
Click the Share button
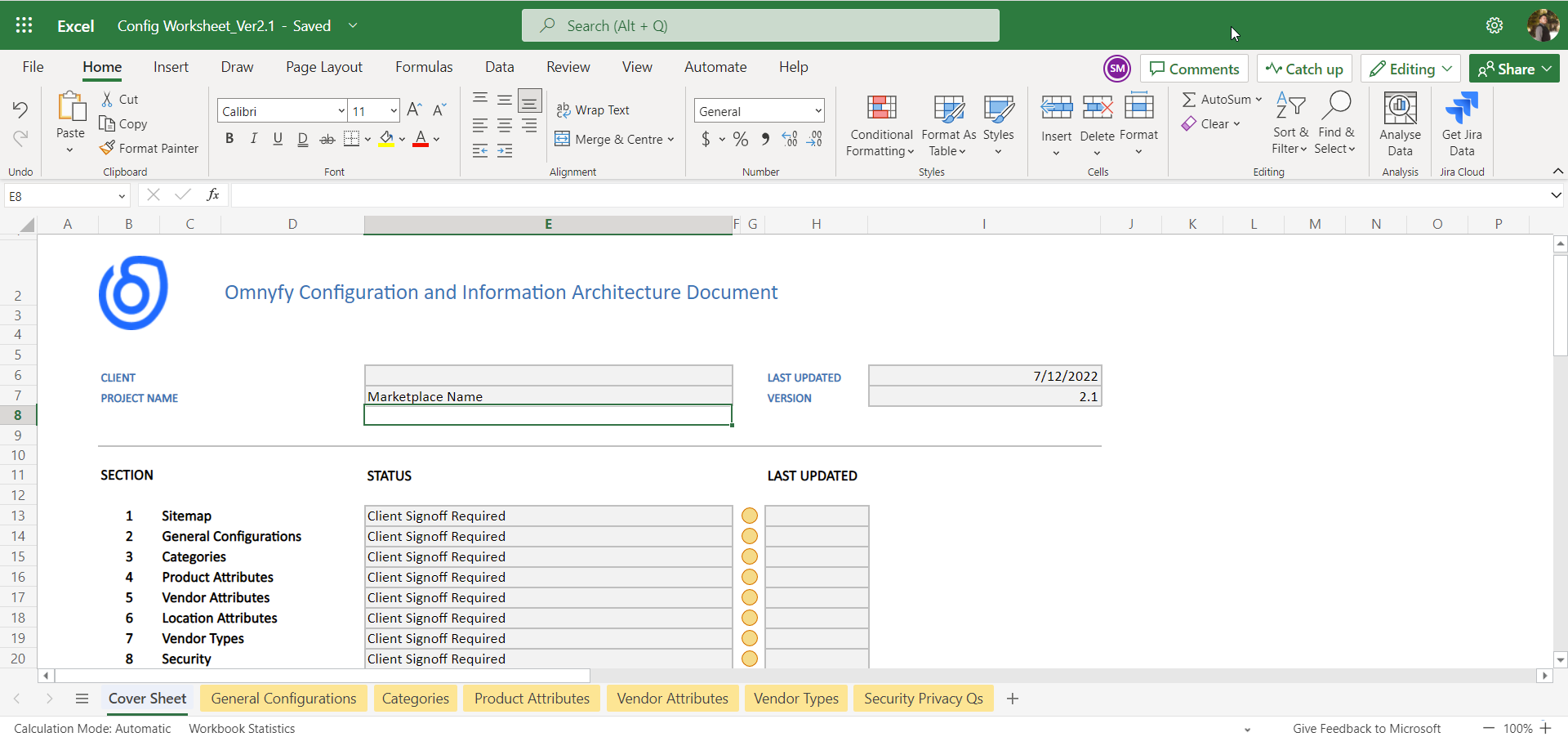pyautogui.click(x=1514, y=69)
